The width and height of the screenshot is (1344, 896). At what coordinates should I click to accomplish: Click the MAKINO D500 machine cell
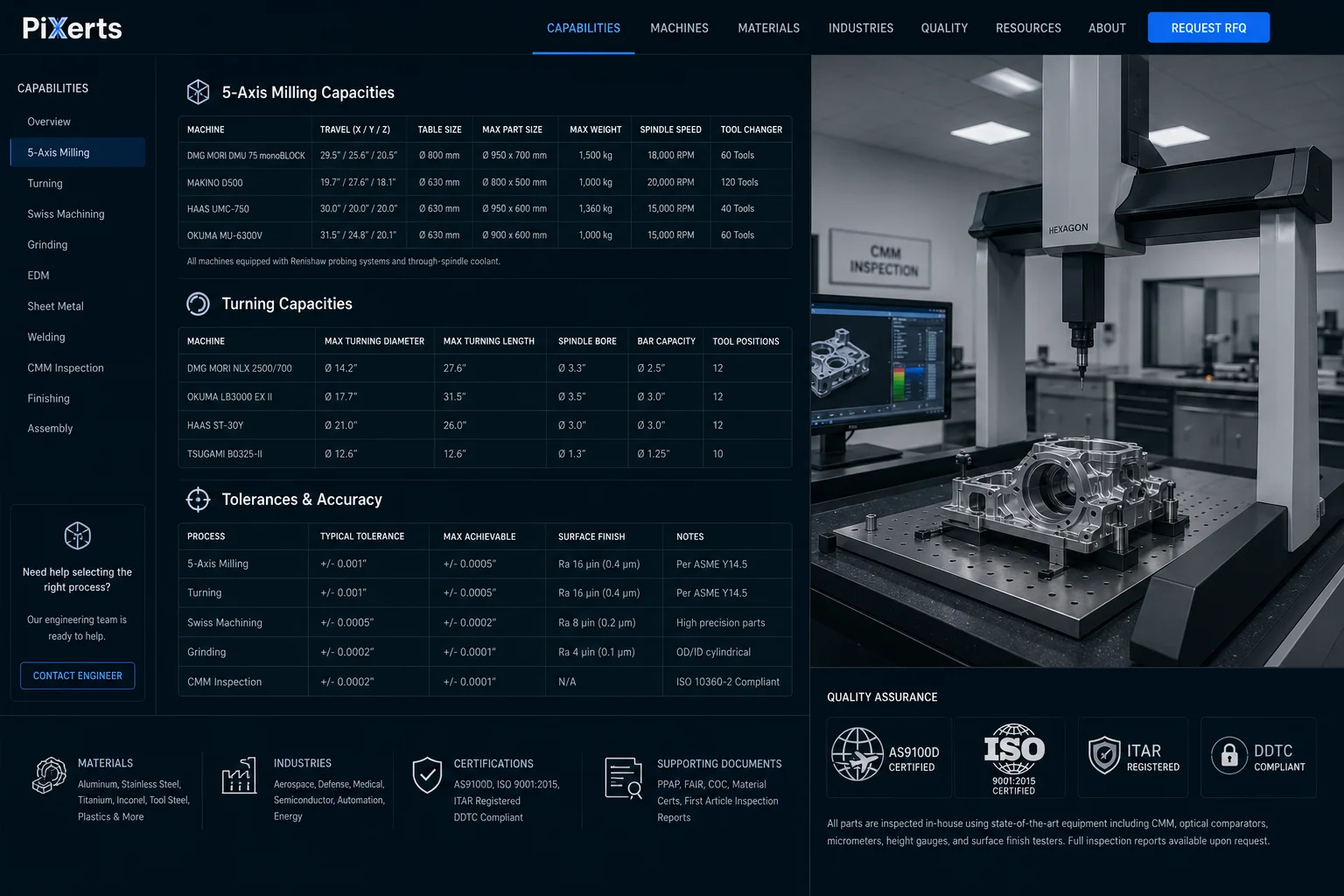pyautogui.click(x=245, y=183)
